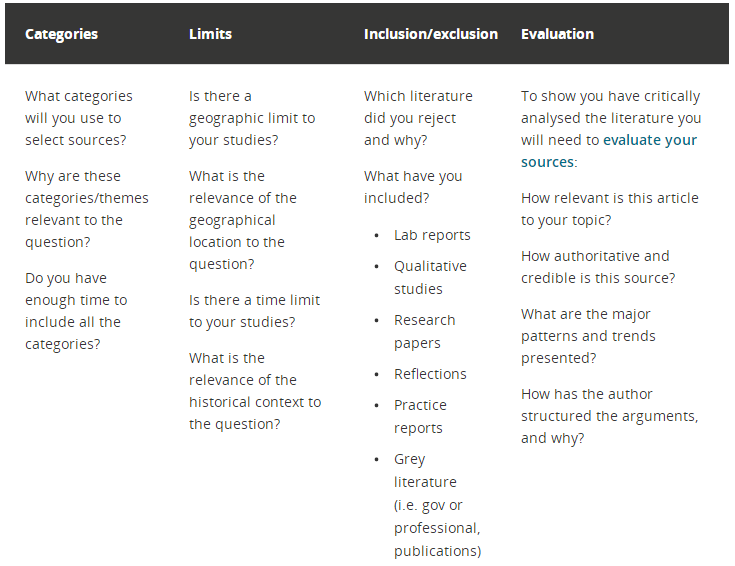The width and height of the screenshot is (735, 566).
Task: Click 'How has the author structured' paragraph
Action: [x=610, y=416]
